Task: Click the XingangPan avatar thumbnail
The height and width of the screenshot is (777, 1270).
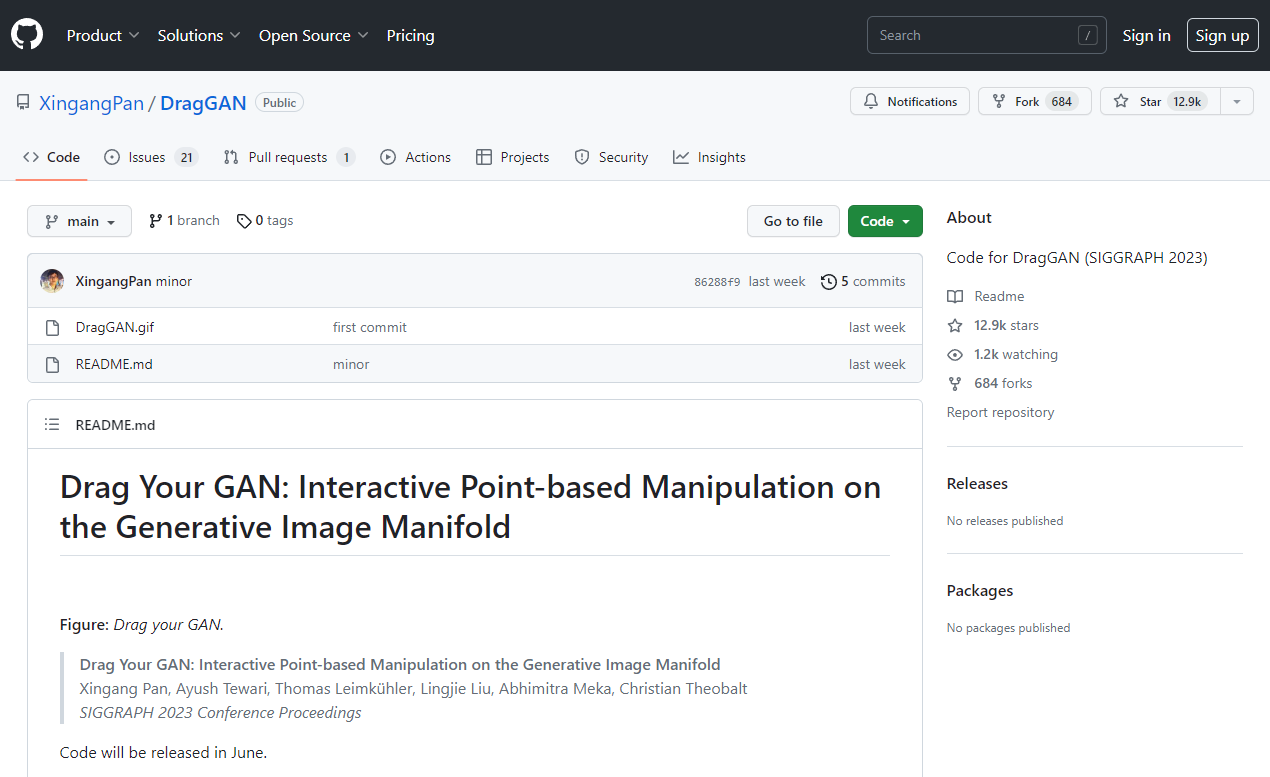Action: [52, 281]
